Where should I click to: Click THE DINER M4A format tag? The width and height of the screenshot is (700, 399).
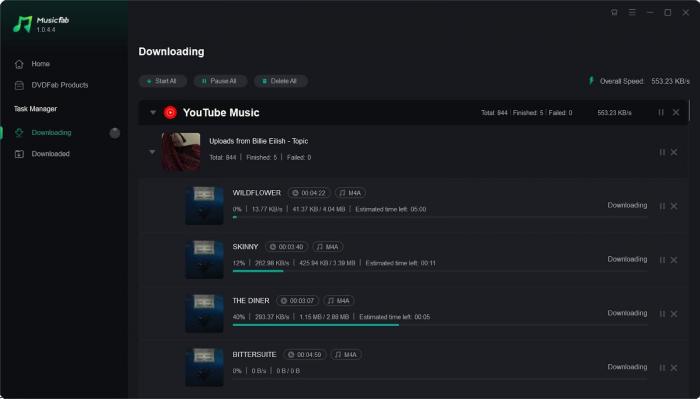pyautogui.click(x=338, y=301)
